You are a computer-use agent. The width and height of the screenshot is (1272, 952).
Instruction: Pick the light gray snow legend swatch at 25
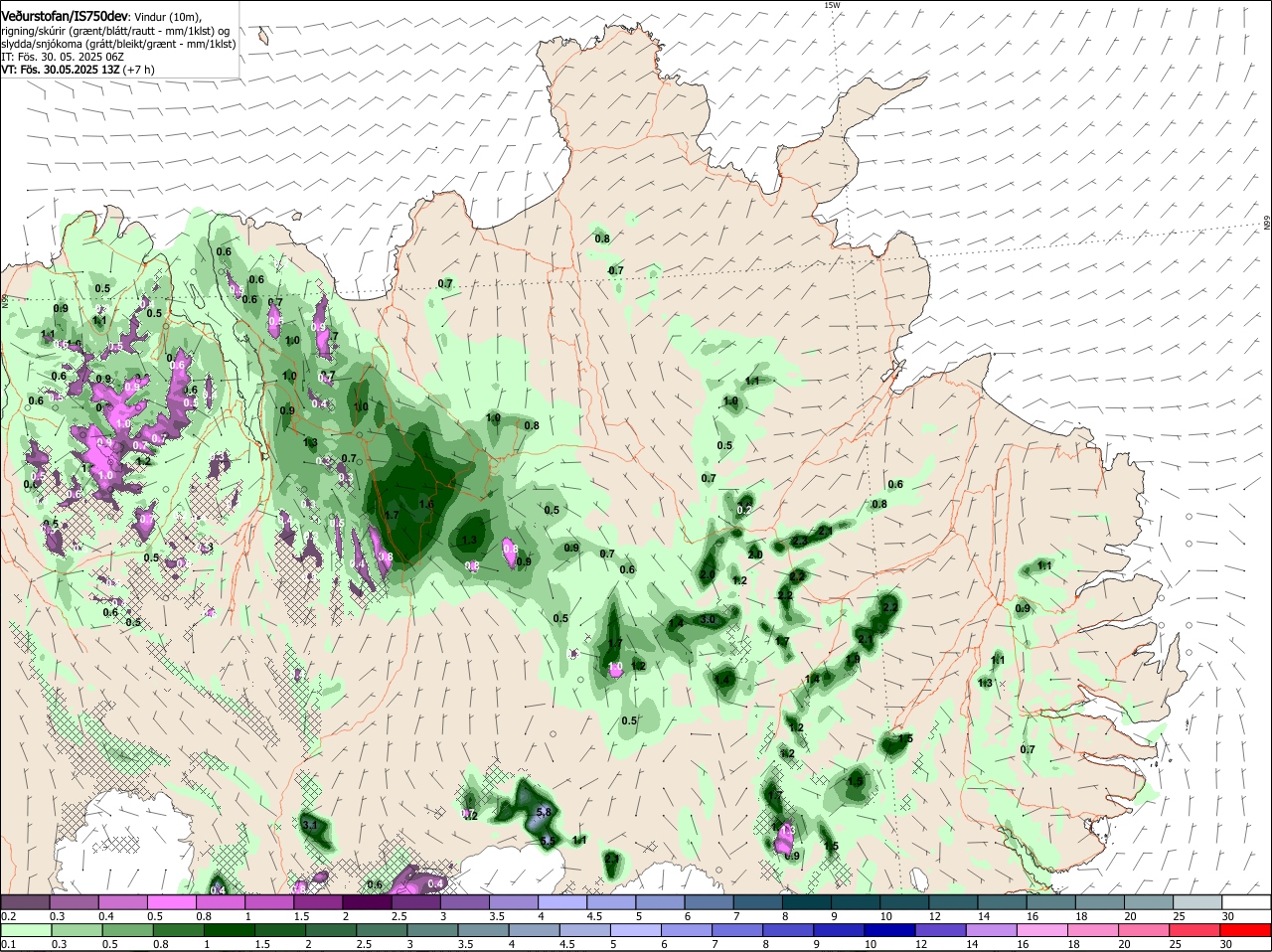(x=1197, y=901)
